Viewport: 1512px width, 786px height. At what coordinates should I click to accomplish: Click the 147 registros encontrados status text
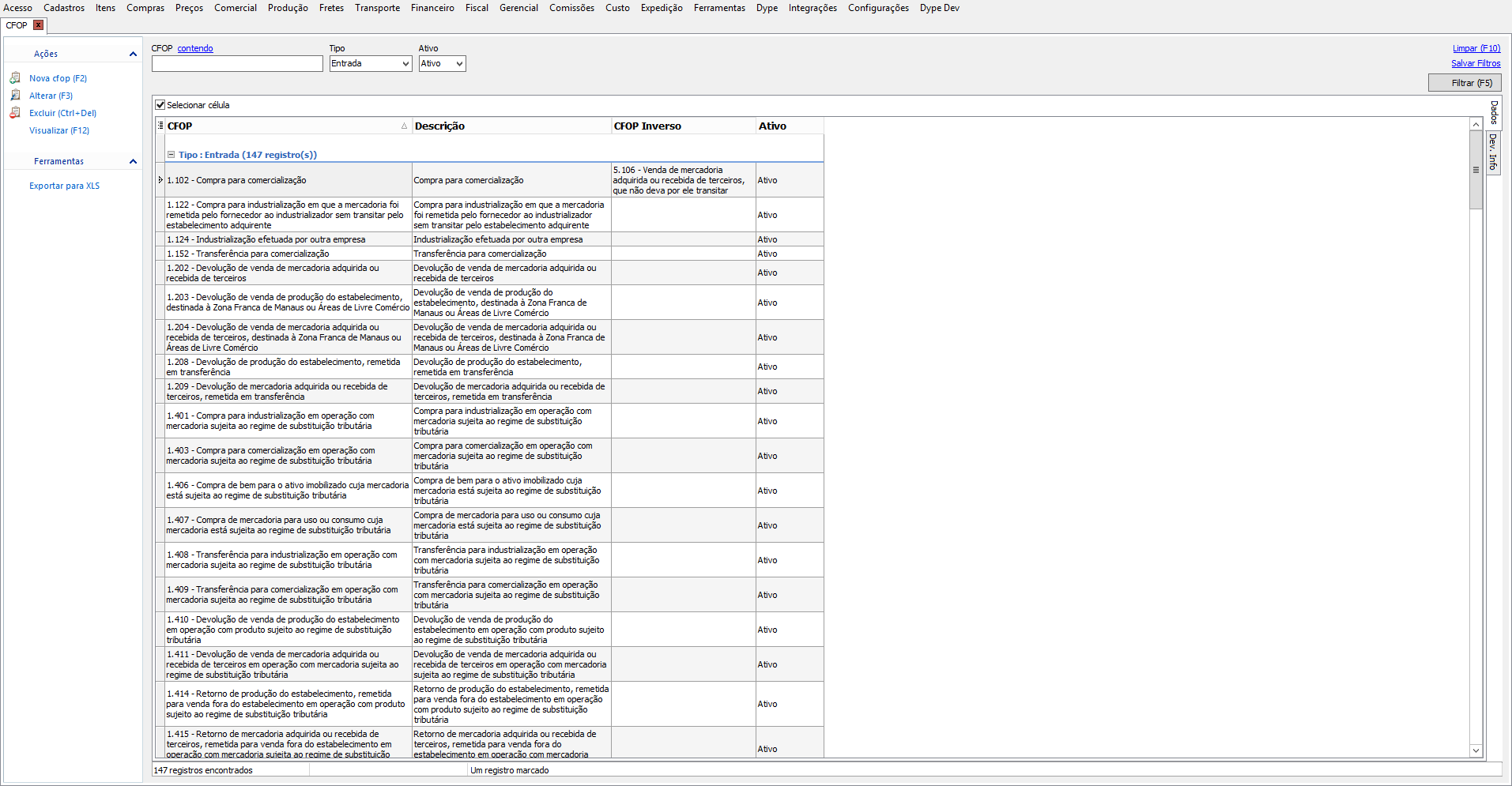coord(203,770)
